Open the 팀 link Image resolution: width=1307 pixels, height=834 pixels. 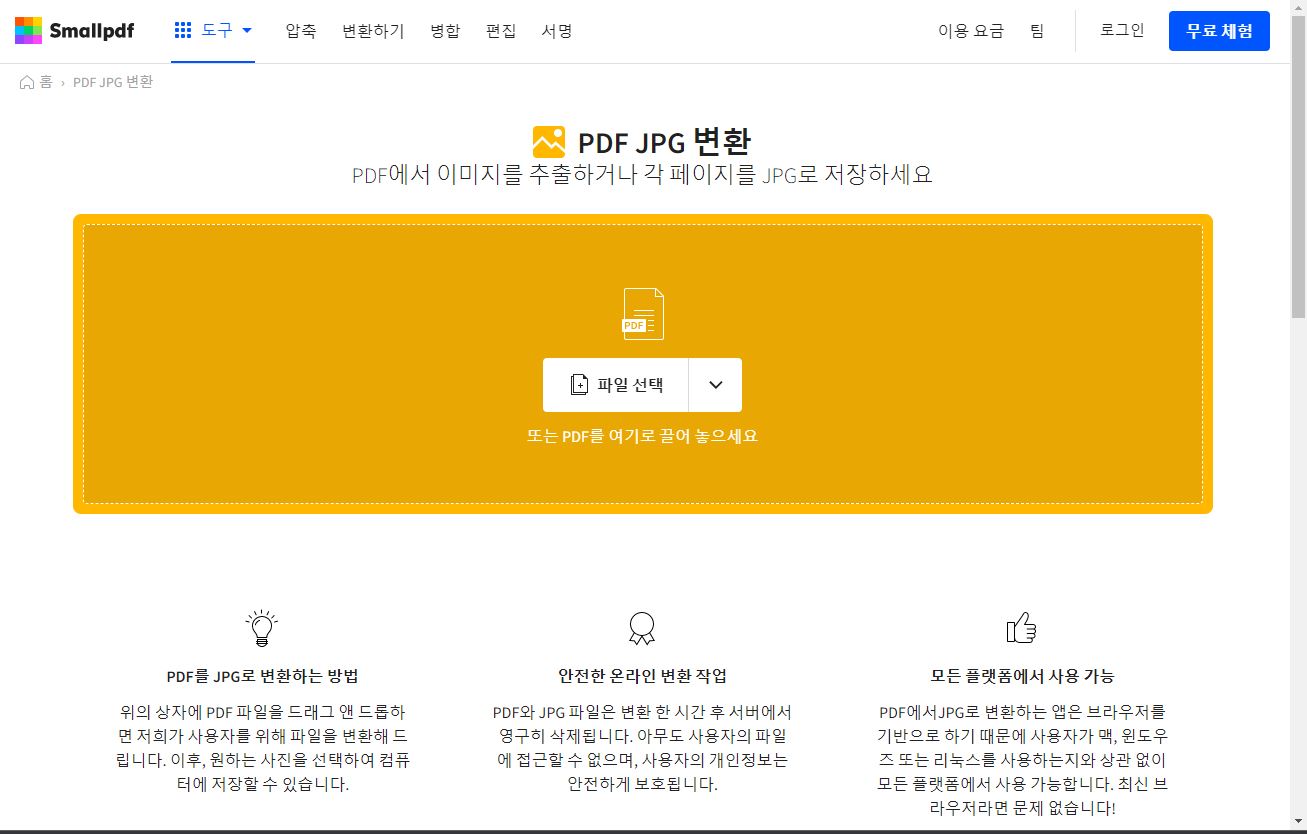tap(1036, 31)
